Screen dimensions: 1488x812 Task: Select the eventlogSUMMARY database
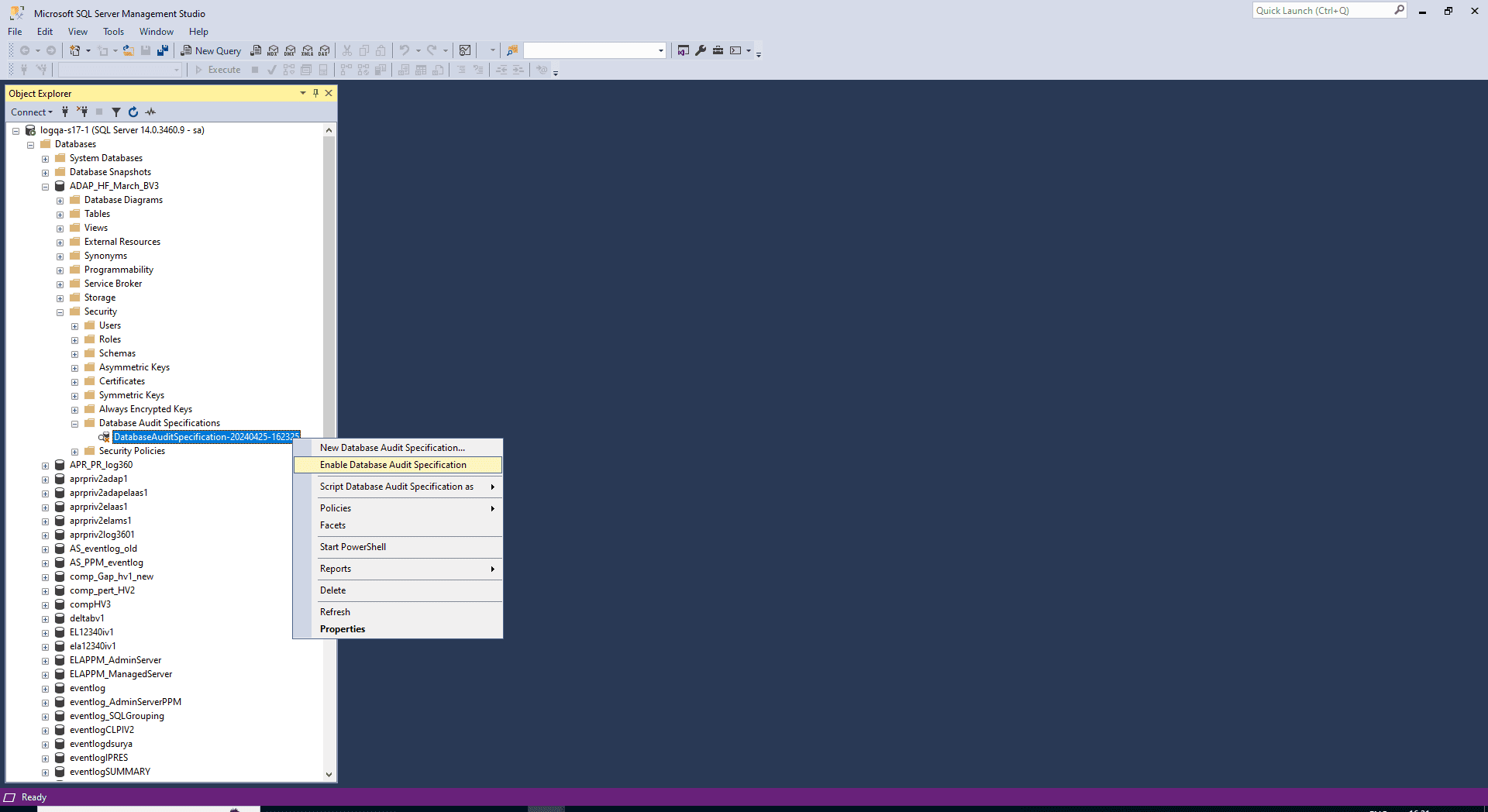[110, 772]
